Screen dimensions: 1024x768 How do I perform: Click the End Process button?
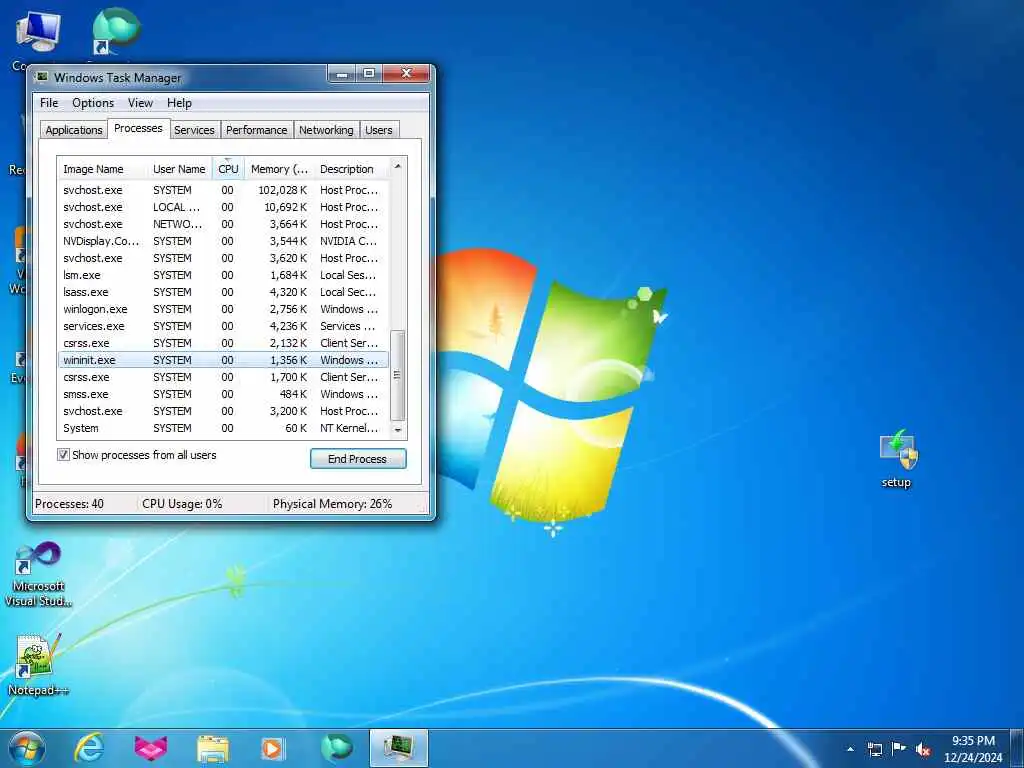click(x=358, y=459)
